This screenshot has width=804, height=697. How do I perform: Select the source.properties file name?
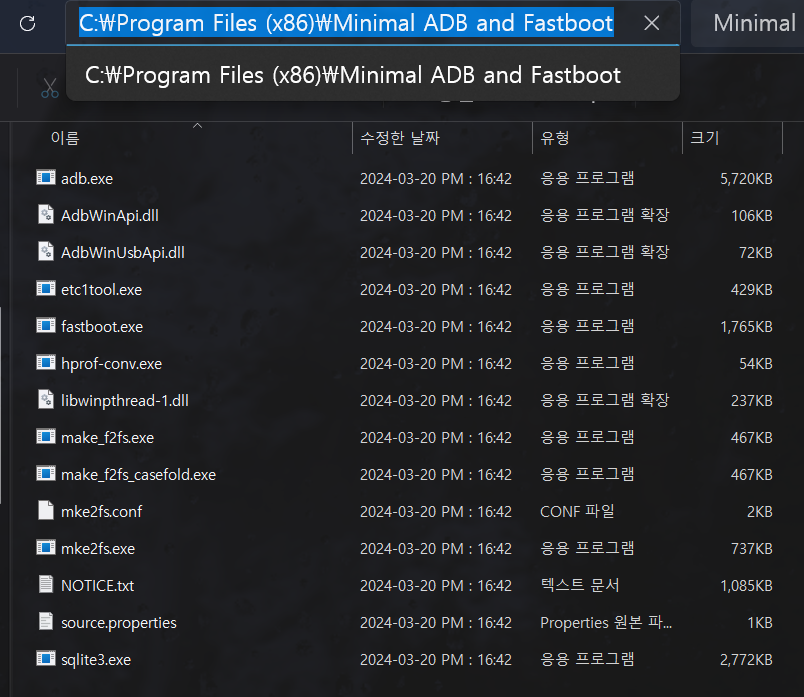118,622
